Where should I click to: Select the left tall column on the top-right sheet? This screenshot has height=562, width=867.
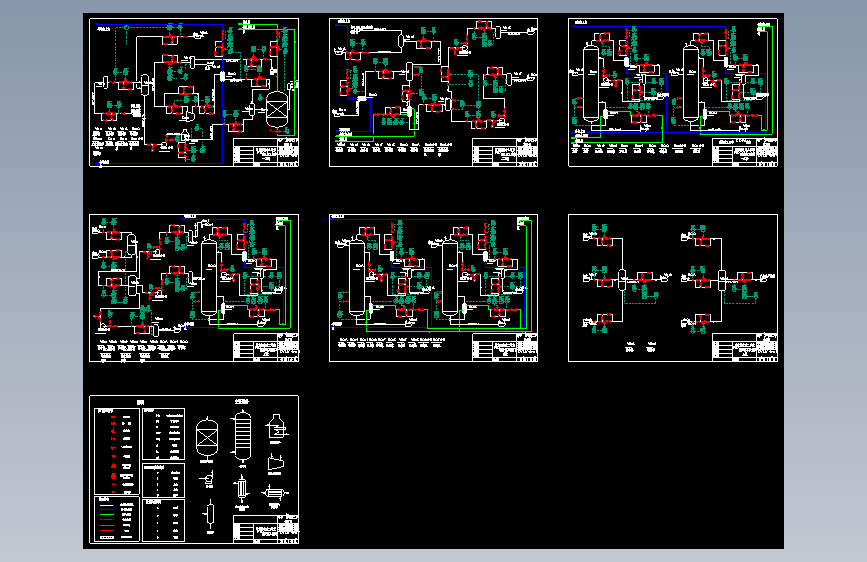tap(591, 83)
